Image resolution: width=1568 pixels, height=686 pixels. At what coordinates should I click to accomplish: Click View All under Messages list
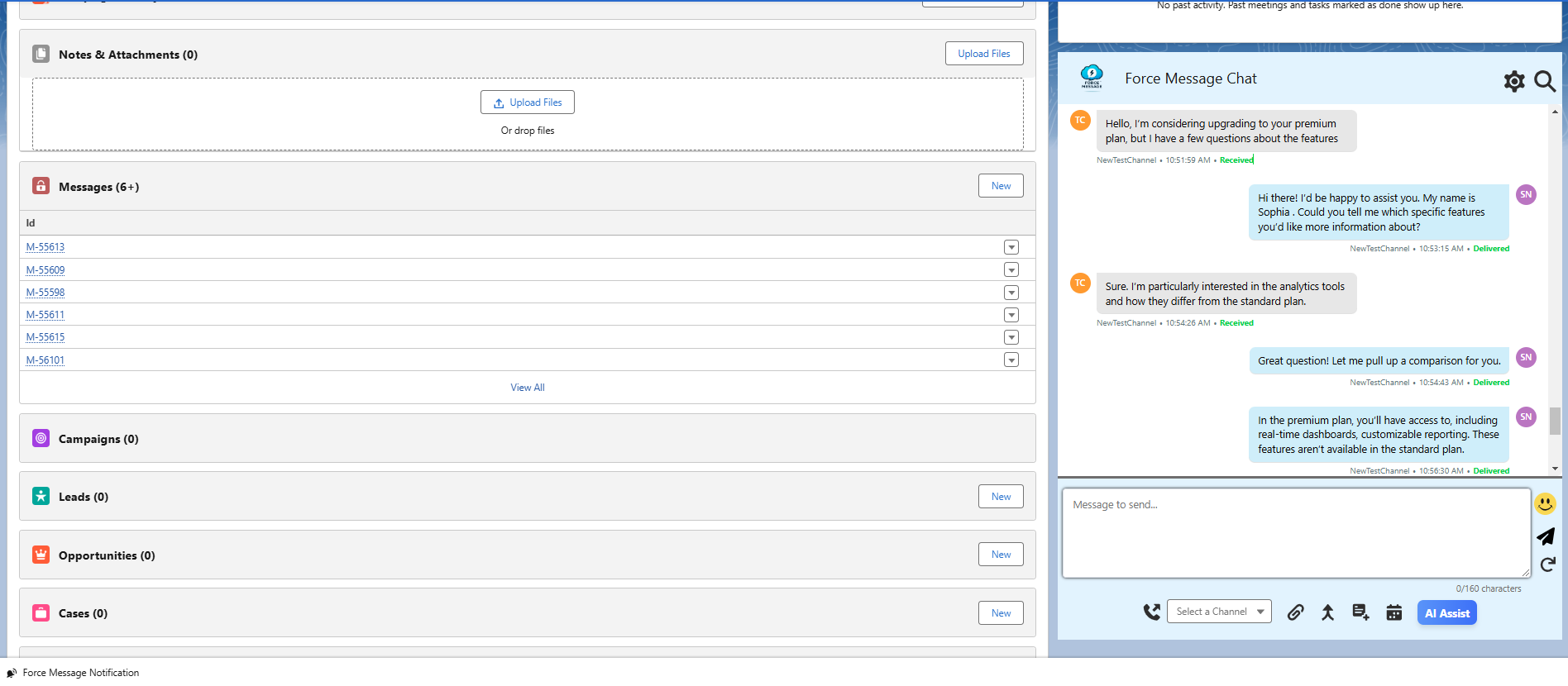[528, 388]
